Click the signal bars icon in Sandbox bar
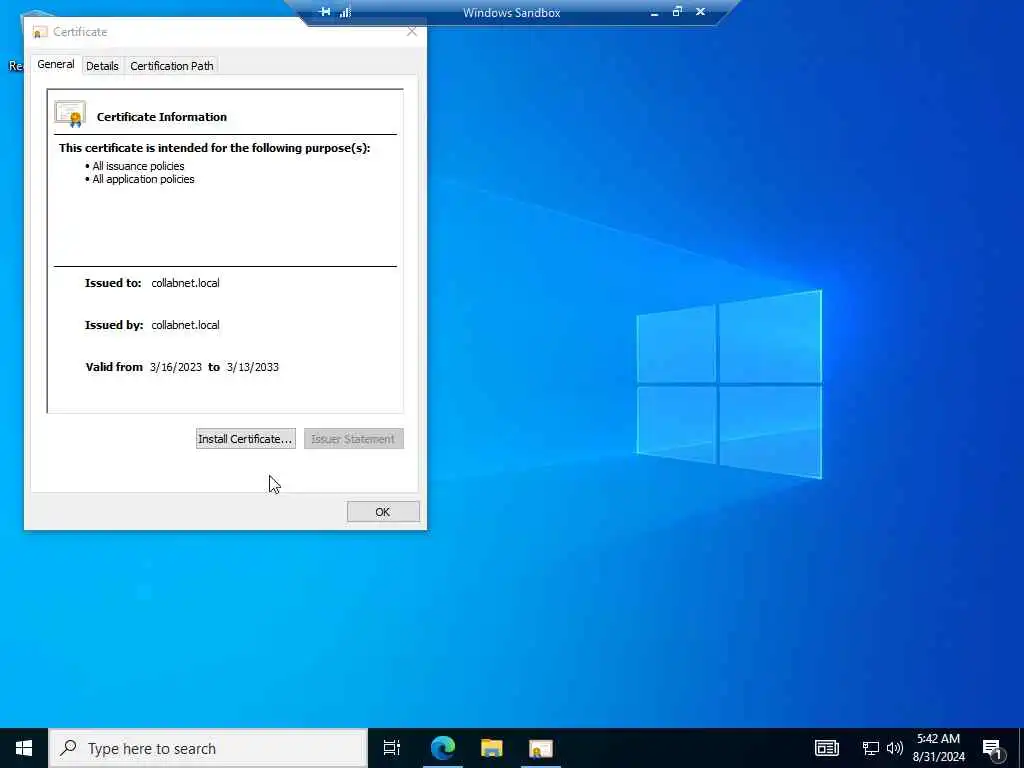This screenshot has width=1024, height=768. click(345, 12)
